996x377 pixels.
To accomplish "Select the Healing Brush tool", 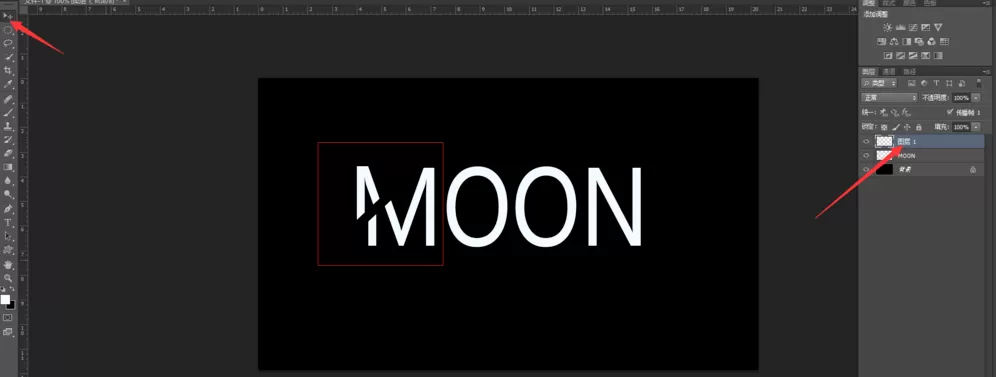I will (8, 100).
